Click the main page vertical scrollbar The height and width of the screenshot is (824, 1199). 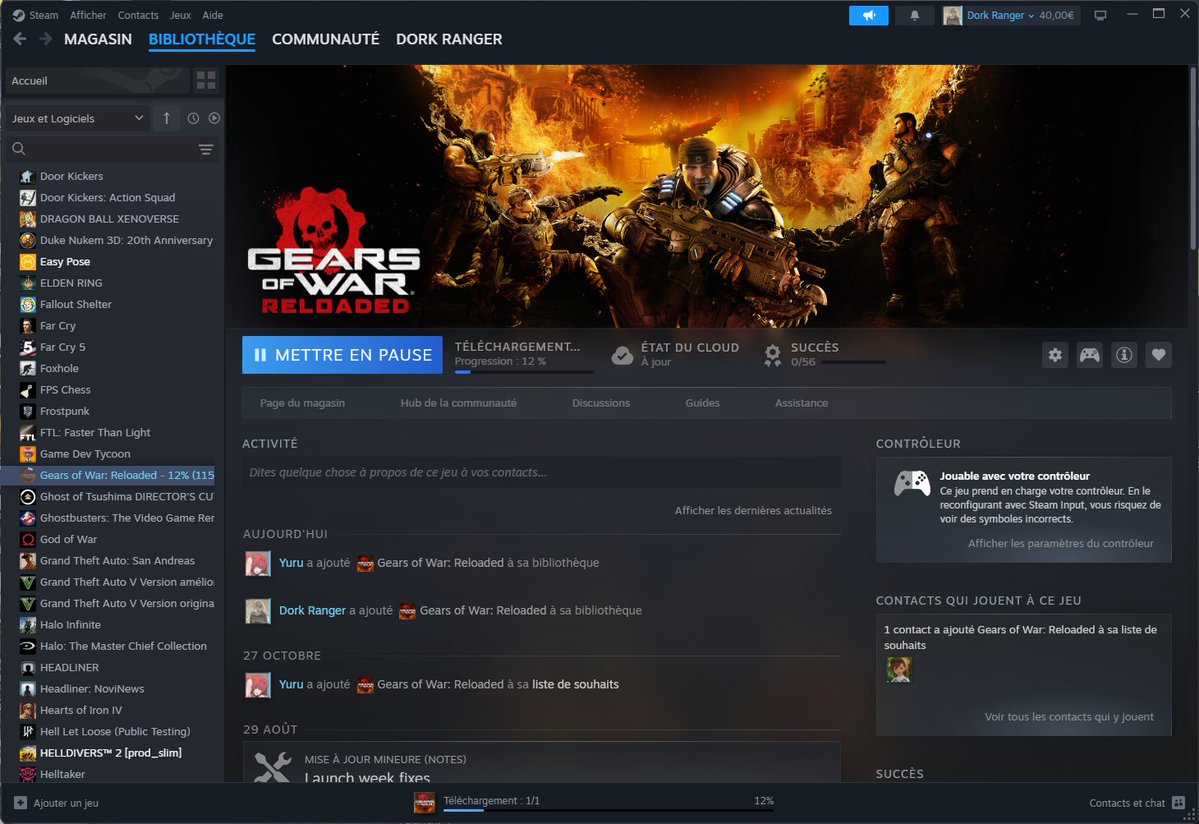coord(1193,158)
